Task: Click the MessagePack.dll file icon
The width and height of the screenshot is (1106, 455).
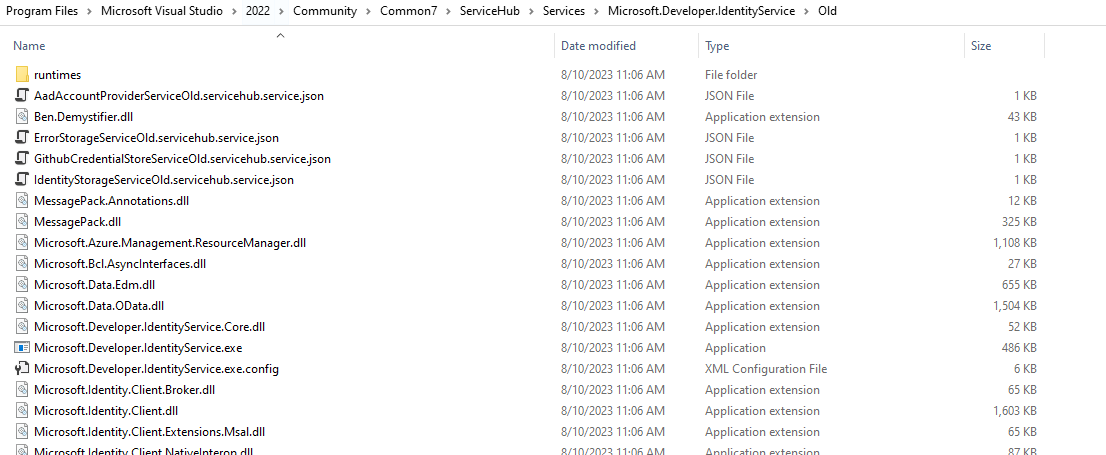Action: pyautogui.click(x=22, y=222)
